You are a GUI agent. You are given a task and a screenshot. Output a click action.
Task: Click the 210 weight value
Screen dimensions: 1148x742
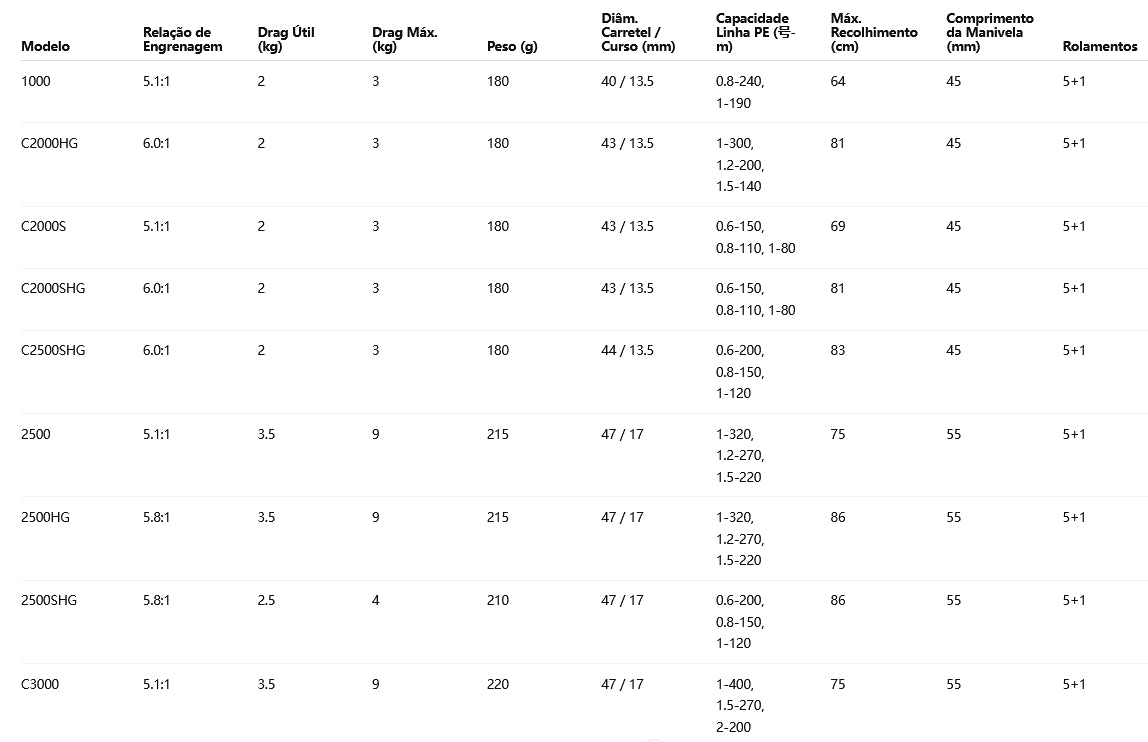(x=497, y=600)
